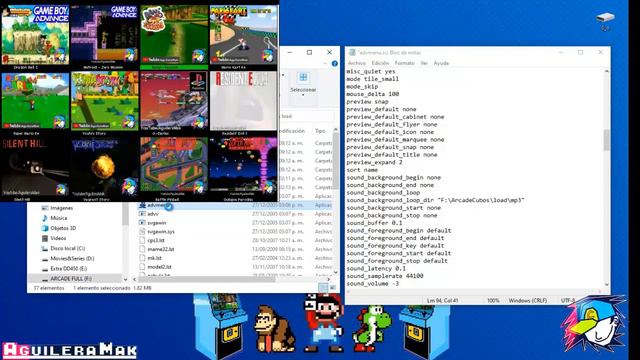
Task: Click the navigation pane scroll-down arrow
Action: tap(125, 280)
